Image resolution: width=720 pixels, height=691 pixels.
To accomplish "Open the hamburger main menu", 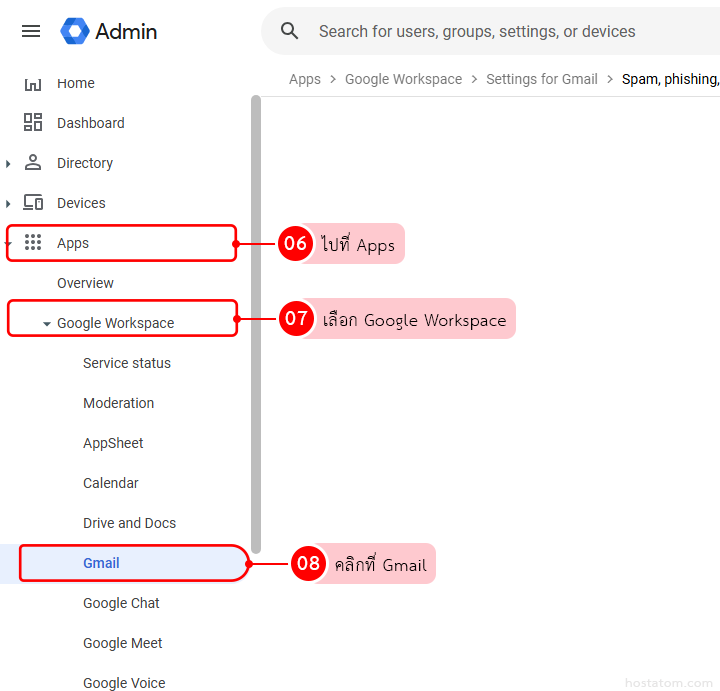I will pyautogui.click(x=31, y=31).
